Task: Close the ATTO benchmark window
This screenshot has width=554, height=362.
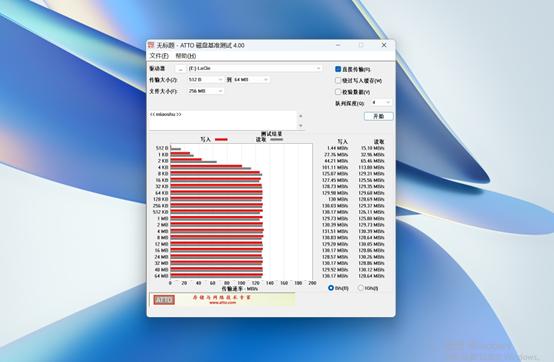Action: [x=384, y=45]
